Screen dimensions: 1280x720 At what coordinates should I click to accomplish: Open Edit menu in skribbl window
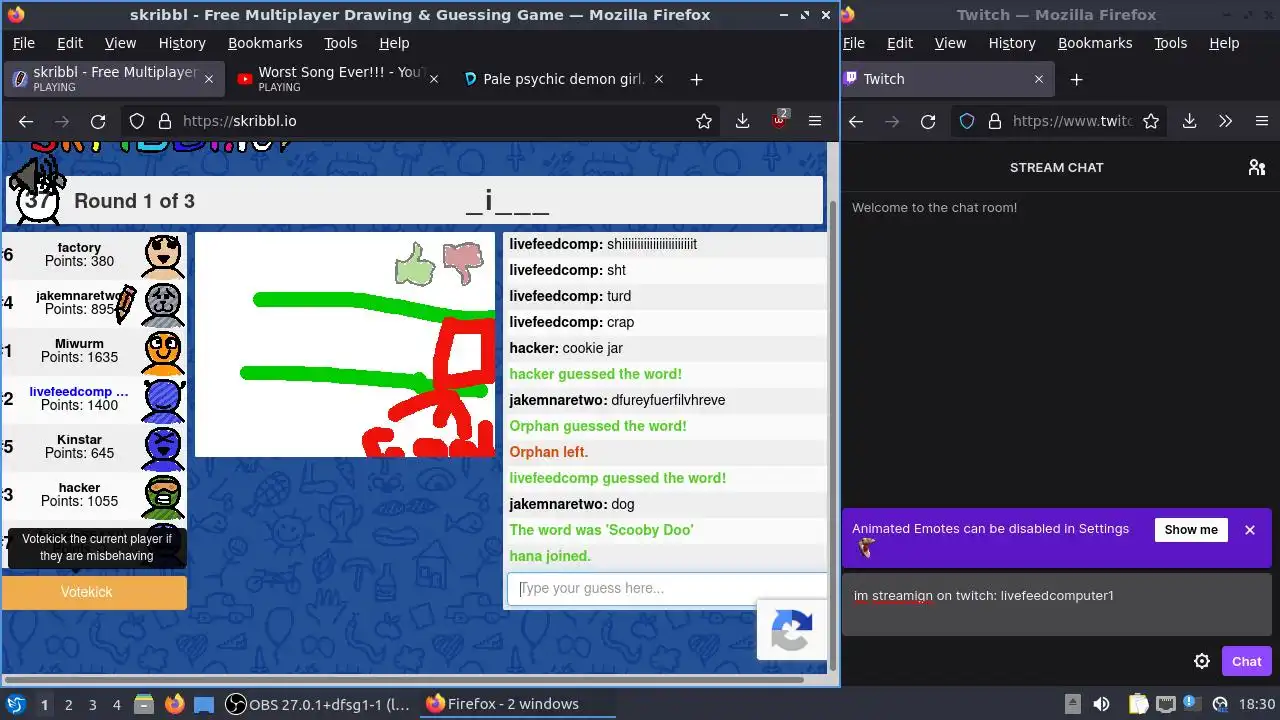point(70,43)
